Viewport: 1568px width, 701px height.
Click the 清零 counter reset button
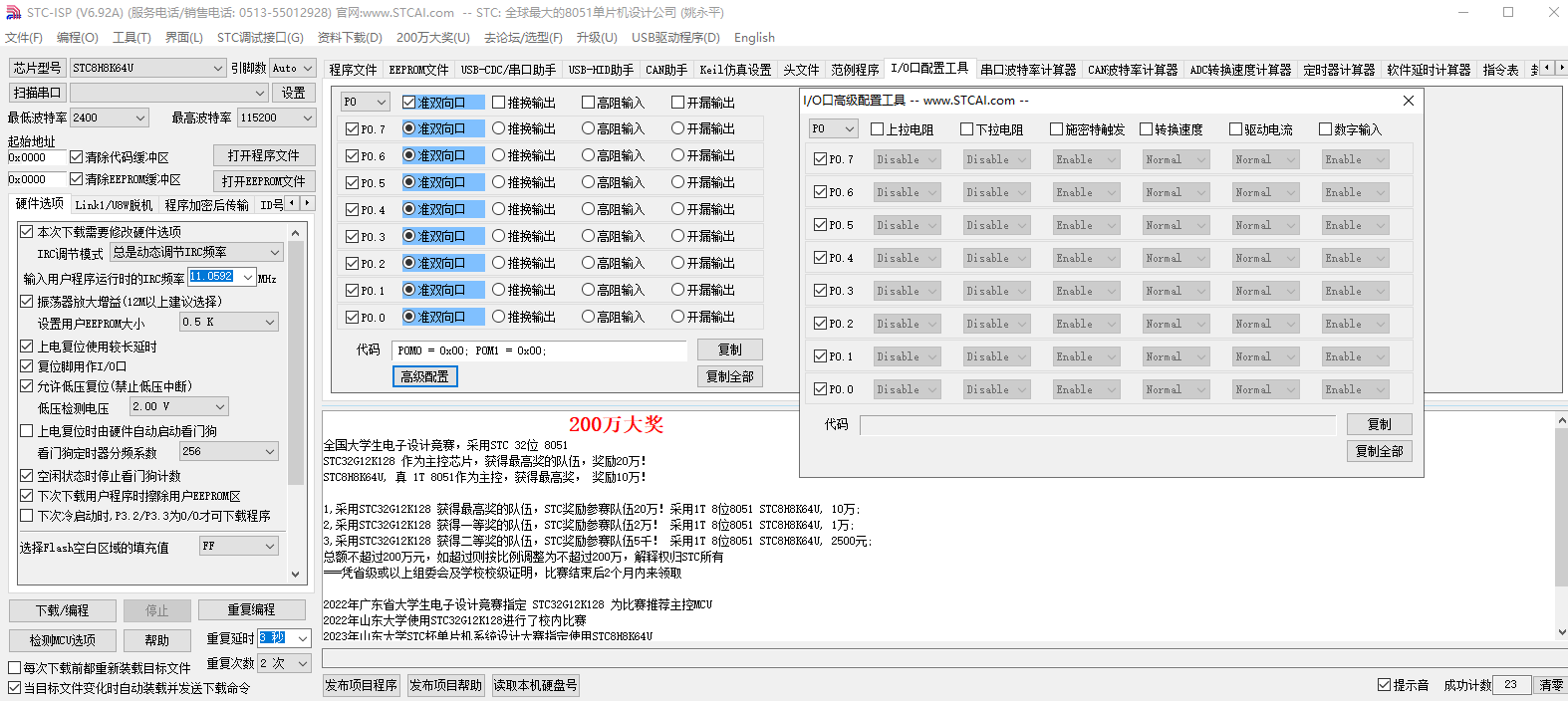coord(1551,685)
